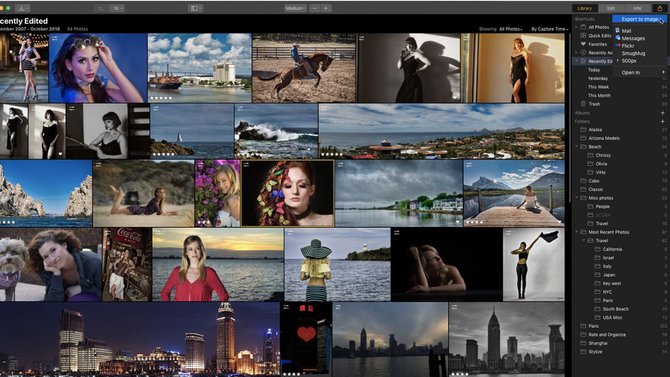The width and height of the screenshot is (670, 377).
Task: Open the panel layout view toggle button
Action: (x=195, y=8)
